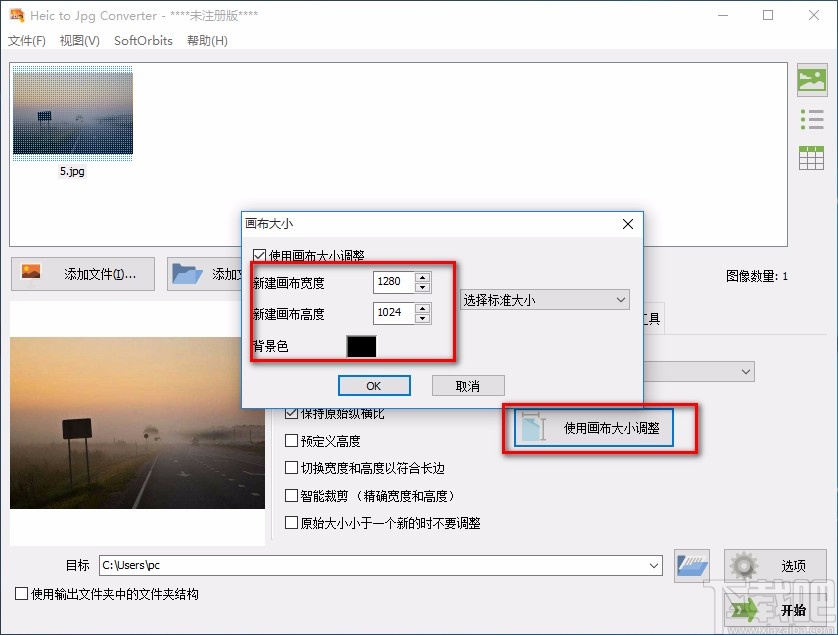Expand the destination path dropdown
The height and width of the screenshot is (635, 838).
click(x=652, y=565)
